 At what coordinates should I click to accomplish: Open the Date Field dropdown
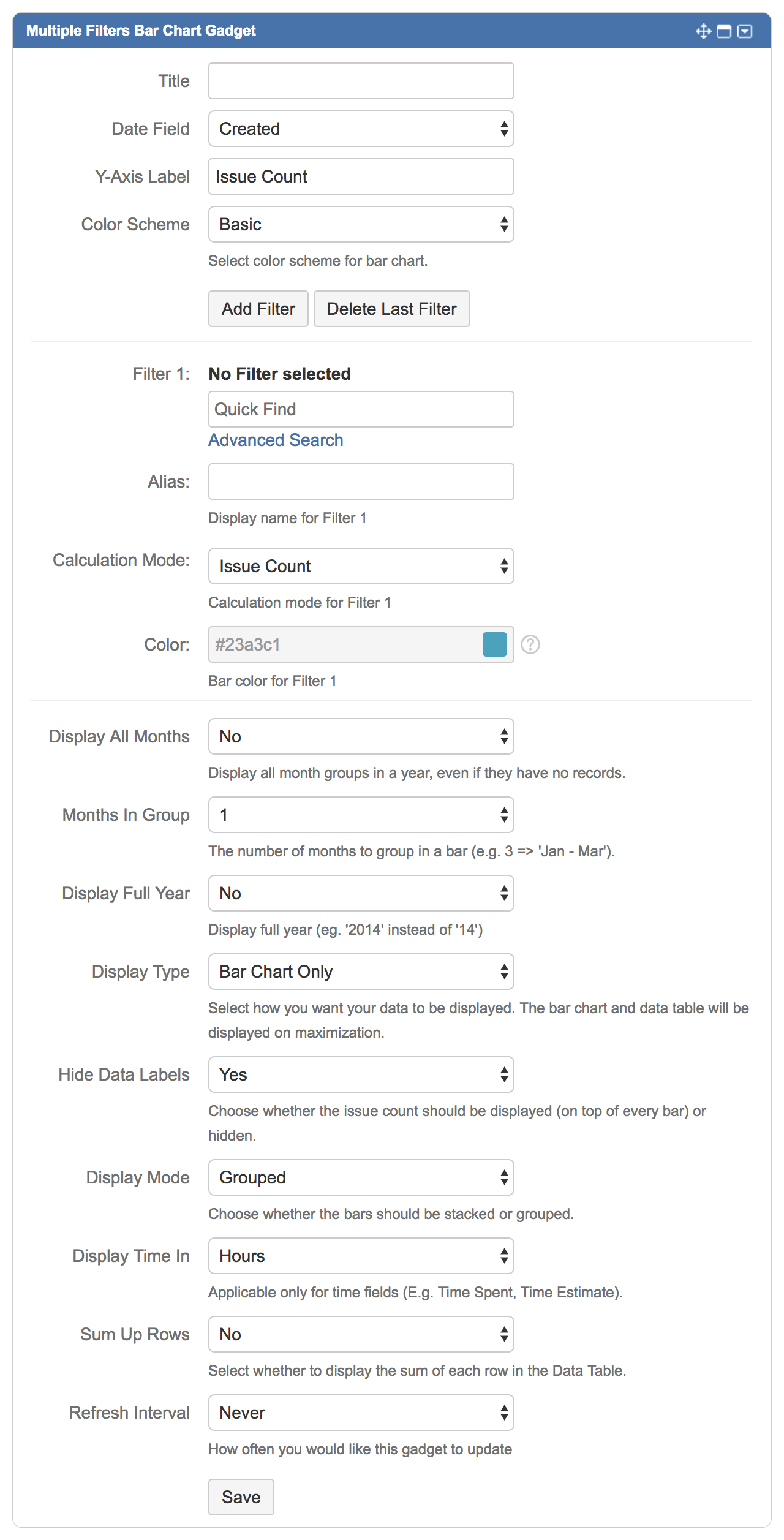(x=361, y=129)
